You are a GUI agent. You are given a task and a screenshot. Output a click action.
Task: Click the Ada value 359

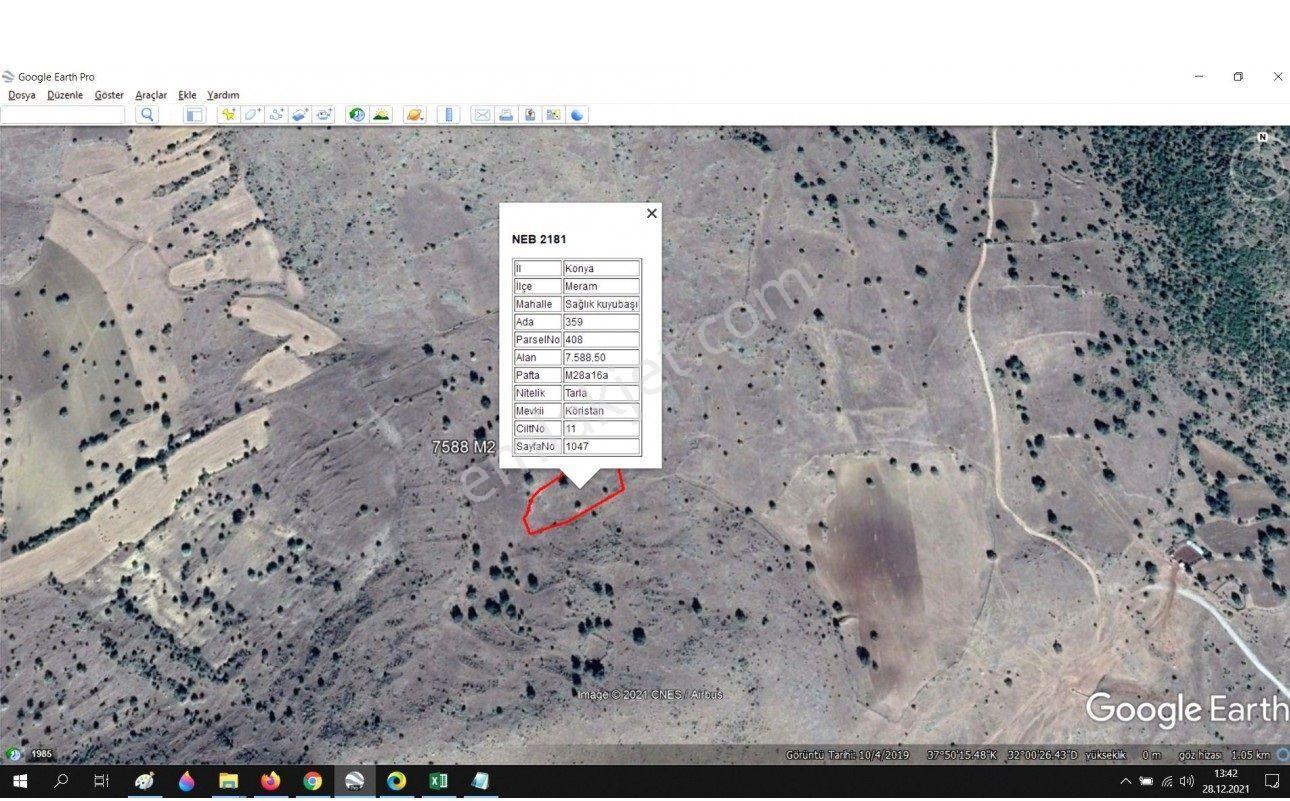click(601, 322)
